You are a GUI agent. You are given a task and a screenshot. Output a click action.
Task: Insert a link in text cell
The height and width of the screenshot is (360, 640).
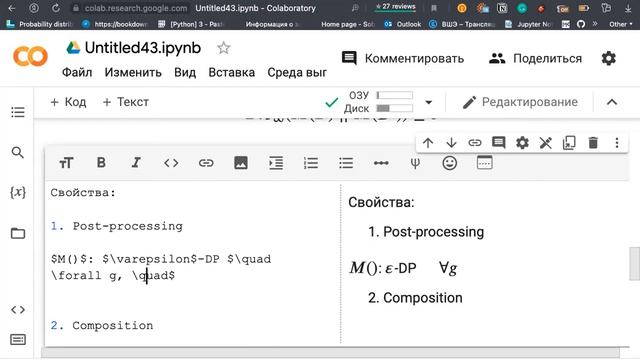point(206,163)
